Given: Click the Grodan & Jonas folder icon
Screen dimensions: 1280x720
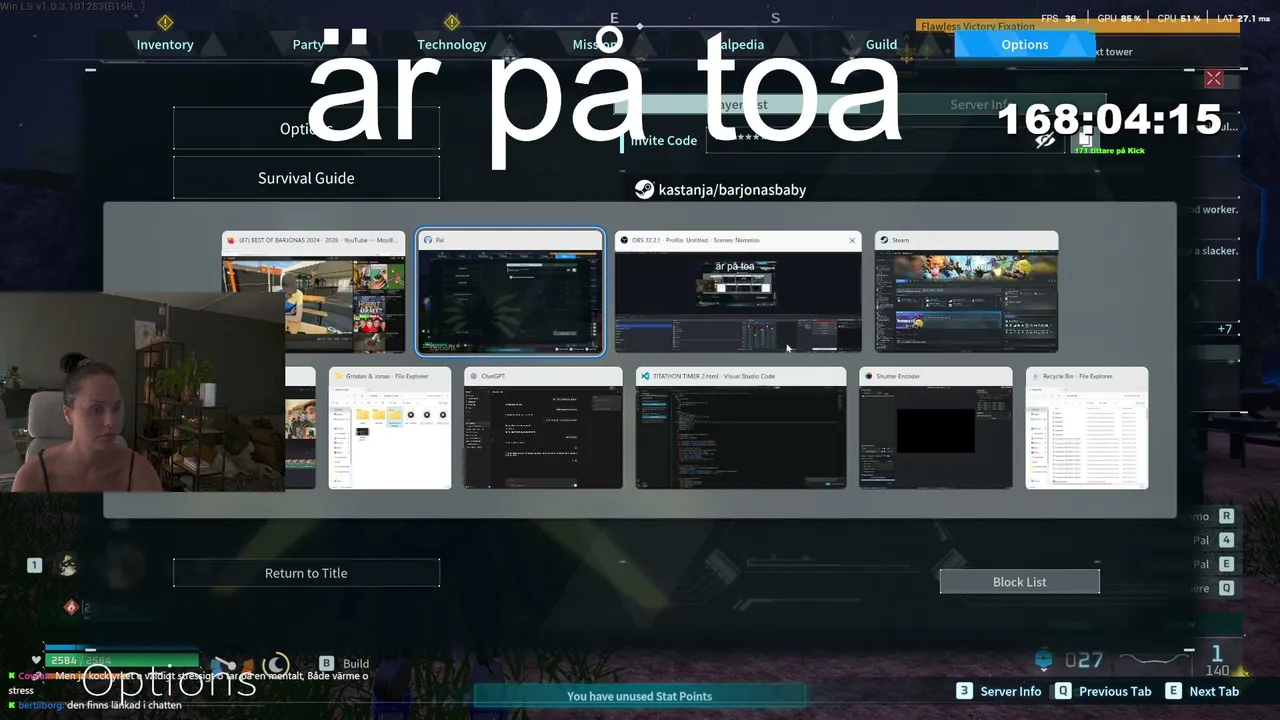Looking at the screenshot, I should coord(338,376).
